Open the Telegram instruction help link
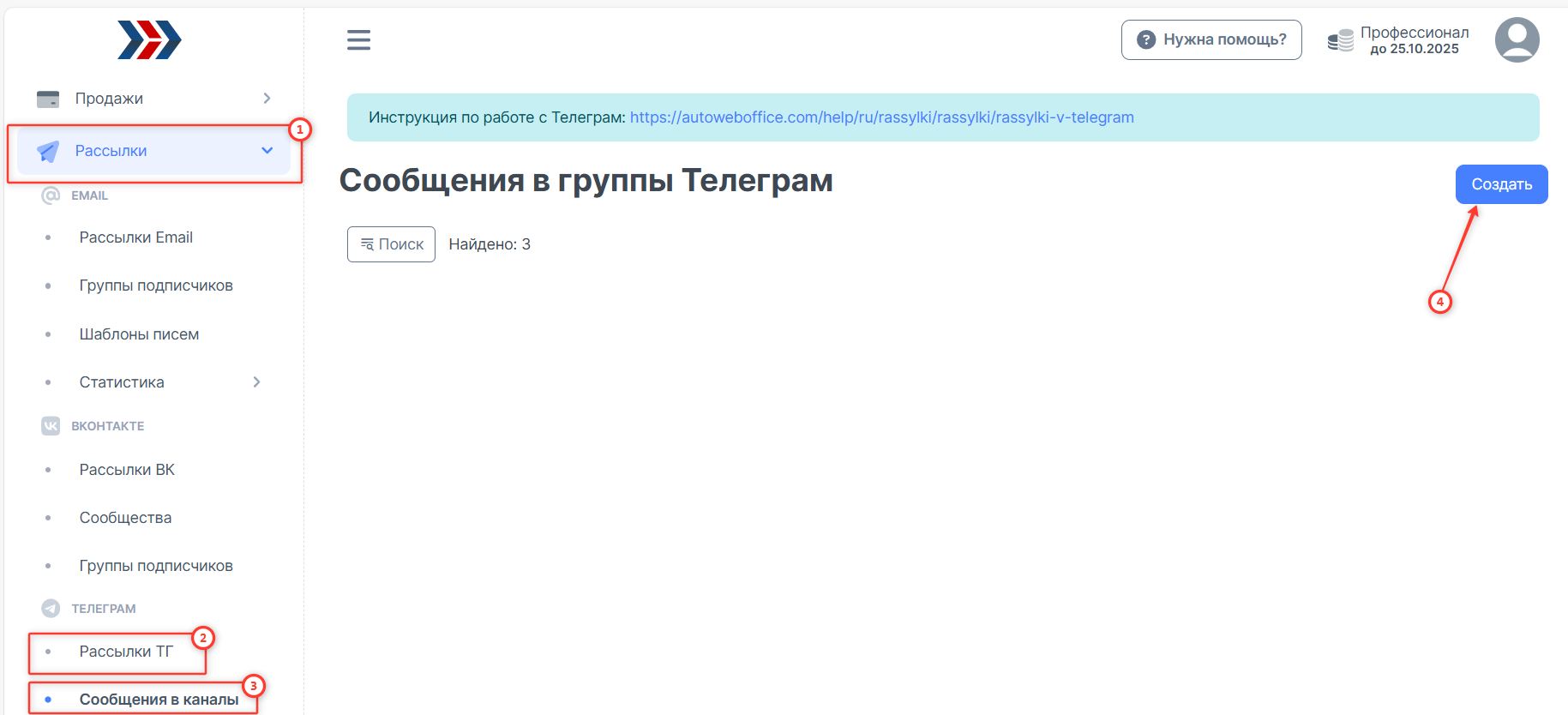The width and height of the screenshot is (1568, 715). pyautogui.click(x=881, y=117)
